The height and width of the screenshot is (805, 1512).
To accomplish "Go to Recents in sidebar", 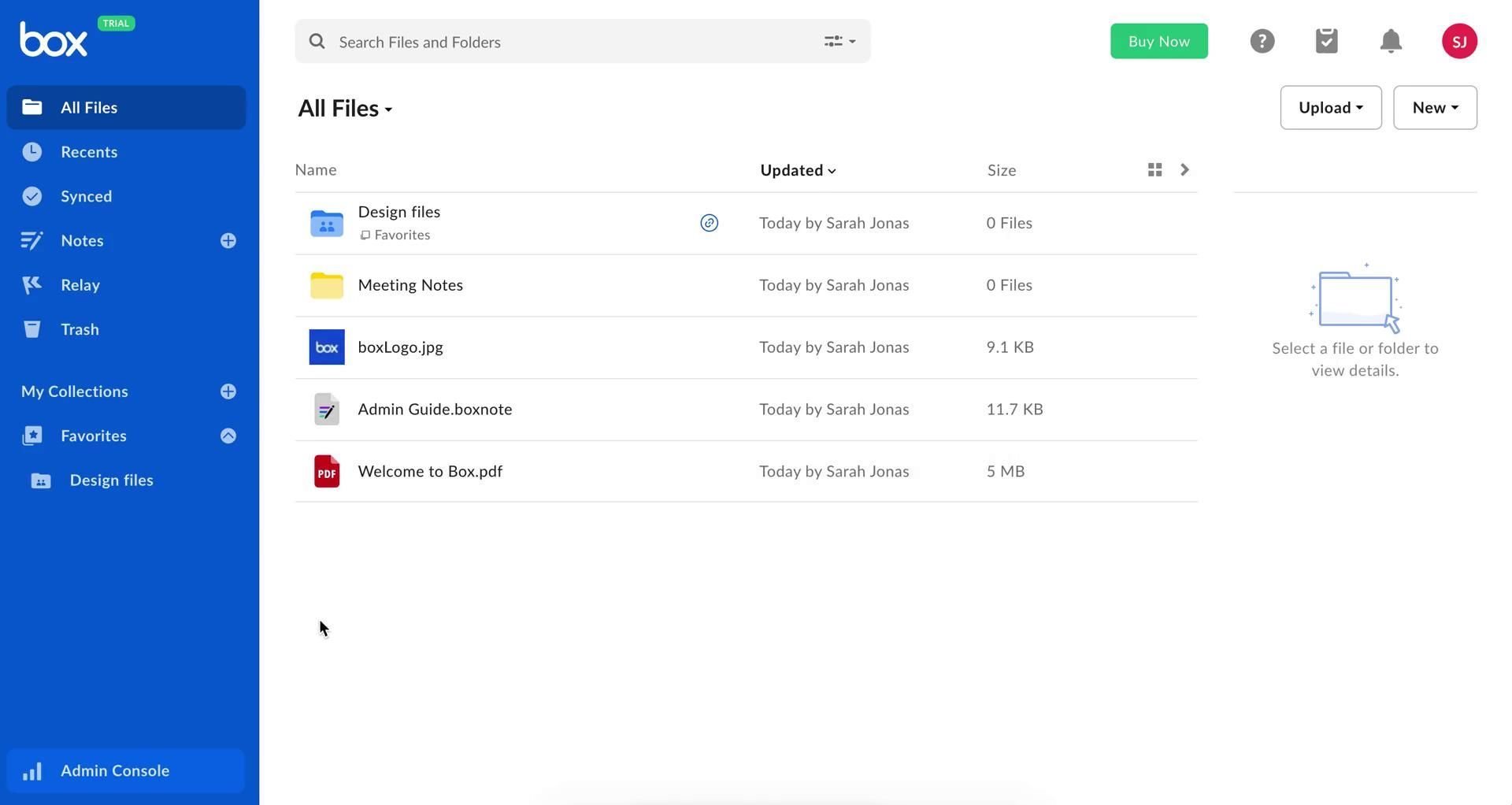I will tap(89, 152).
